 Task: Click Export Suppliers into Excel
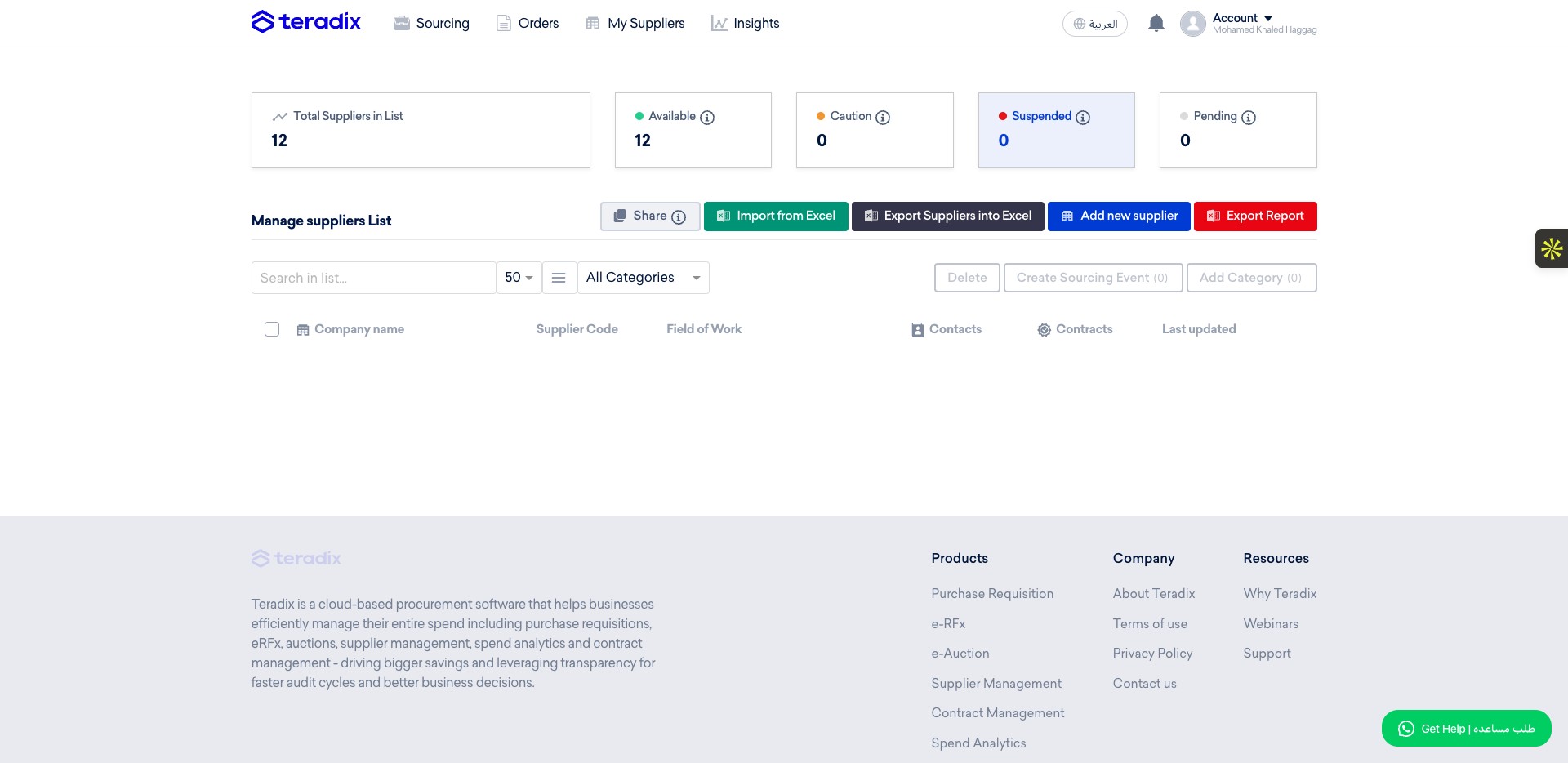[x=947, y=216]
